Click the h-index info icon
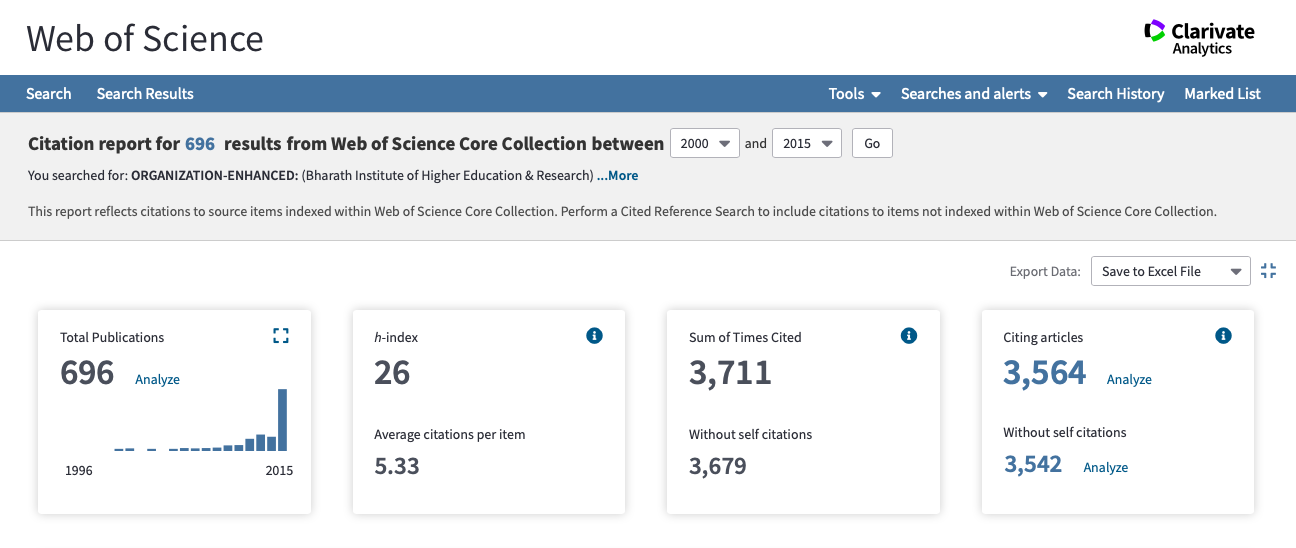 pyautogui.click(x=594, y=336)
